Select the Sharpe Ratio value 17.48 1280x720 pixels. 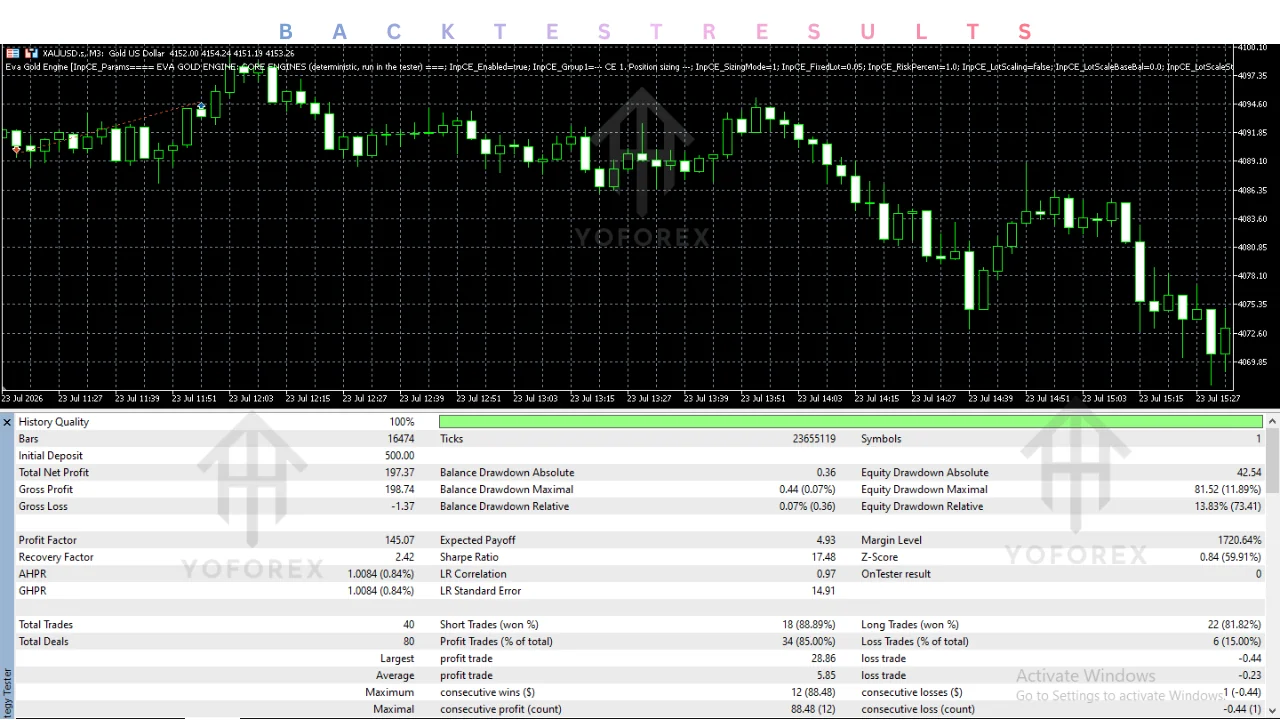click(x=824, y=557)
